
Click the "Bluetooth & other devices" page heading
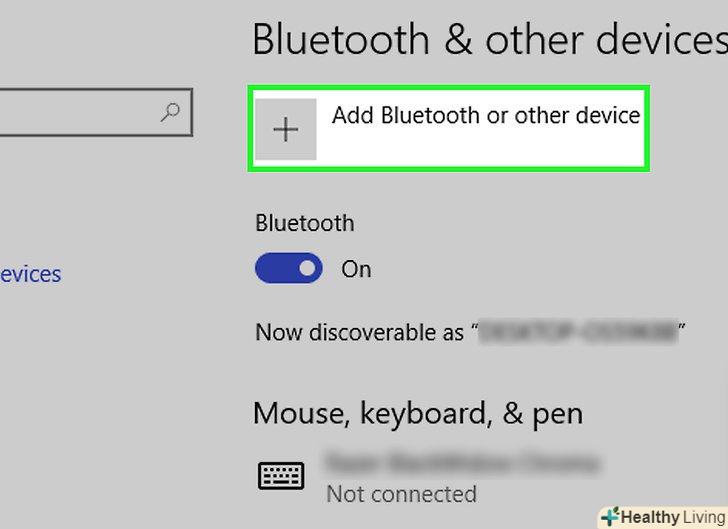click(x=489, y=40)
